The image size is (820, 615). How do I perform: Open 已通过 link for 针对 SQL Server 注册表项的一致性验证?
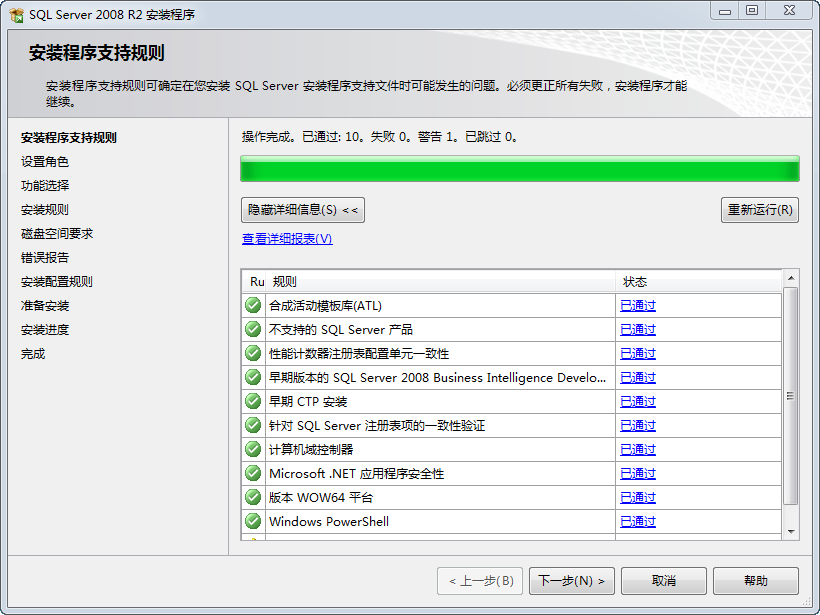click(637, 426)
